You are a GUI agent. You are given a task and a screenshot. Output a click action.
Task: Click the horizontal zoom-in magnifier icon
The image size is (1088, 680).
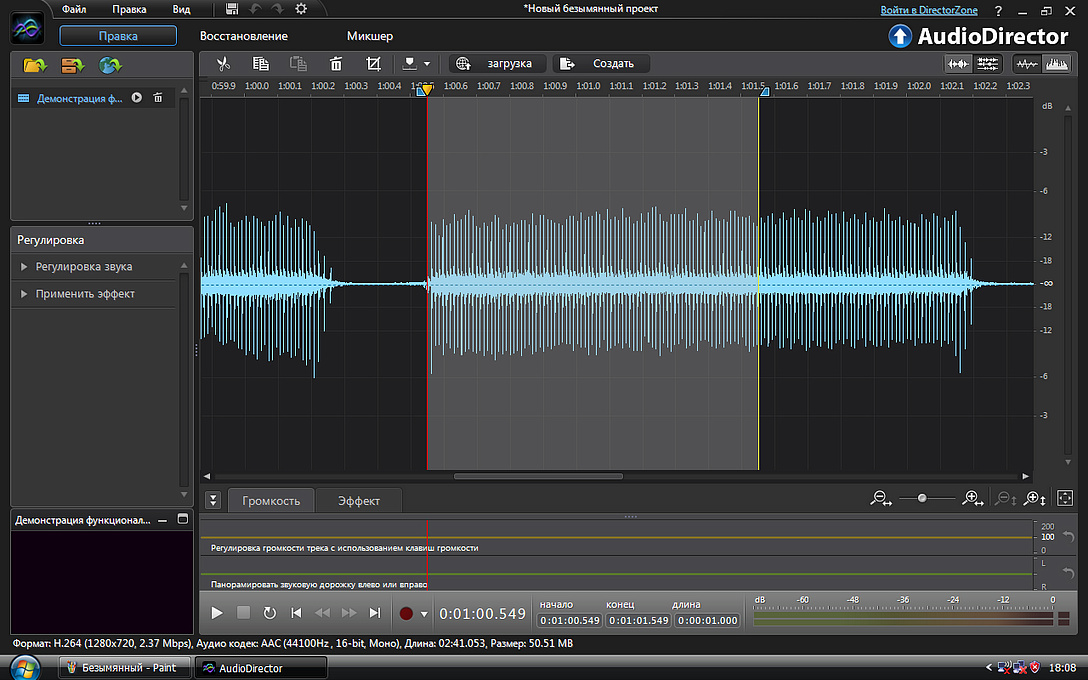click(971, 498)
